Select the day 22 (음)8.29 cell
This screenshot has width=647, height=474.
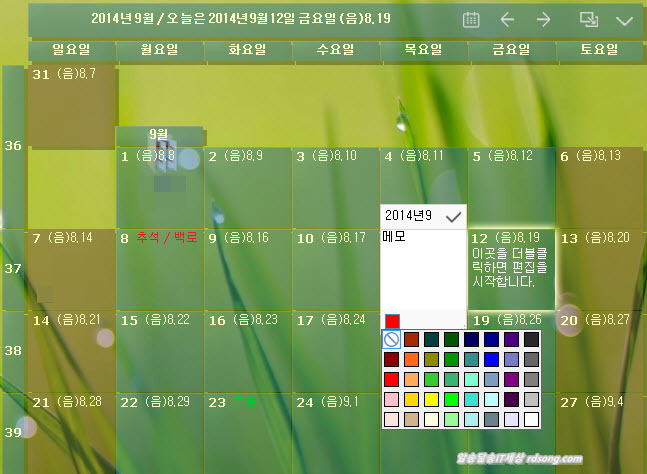click(160, 433)
